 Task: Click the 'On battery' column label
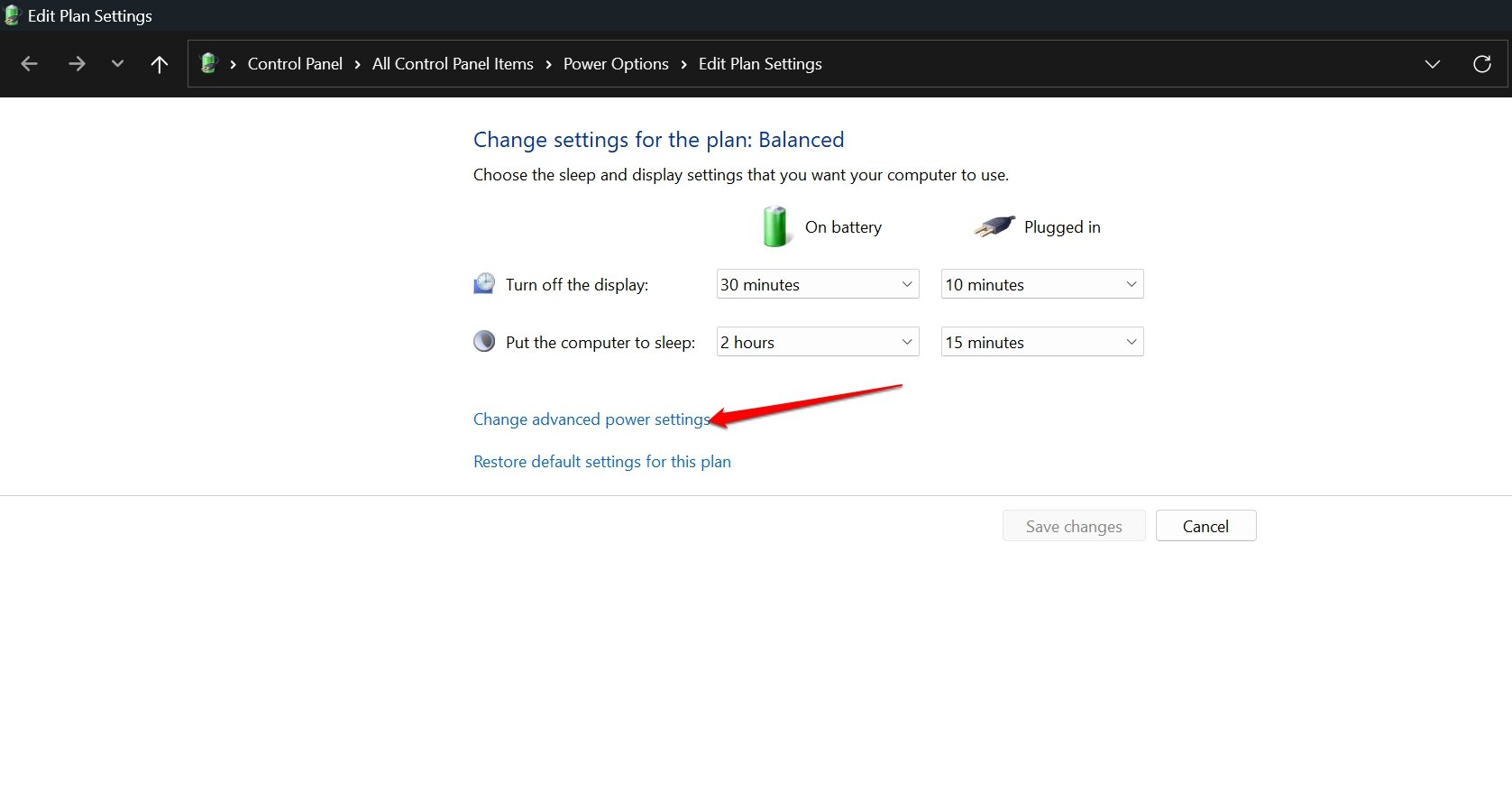843,227
